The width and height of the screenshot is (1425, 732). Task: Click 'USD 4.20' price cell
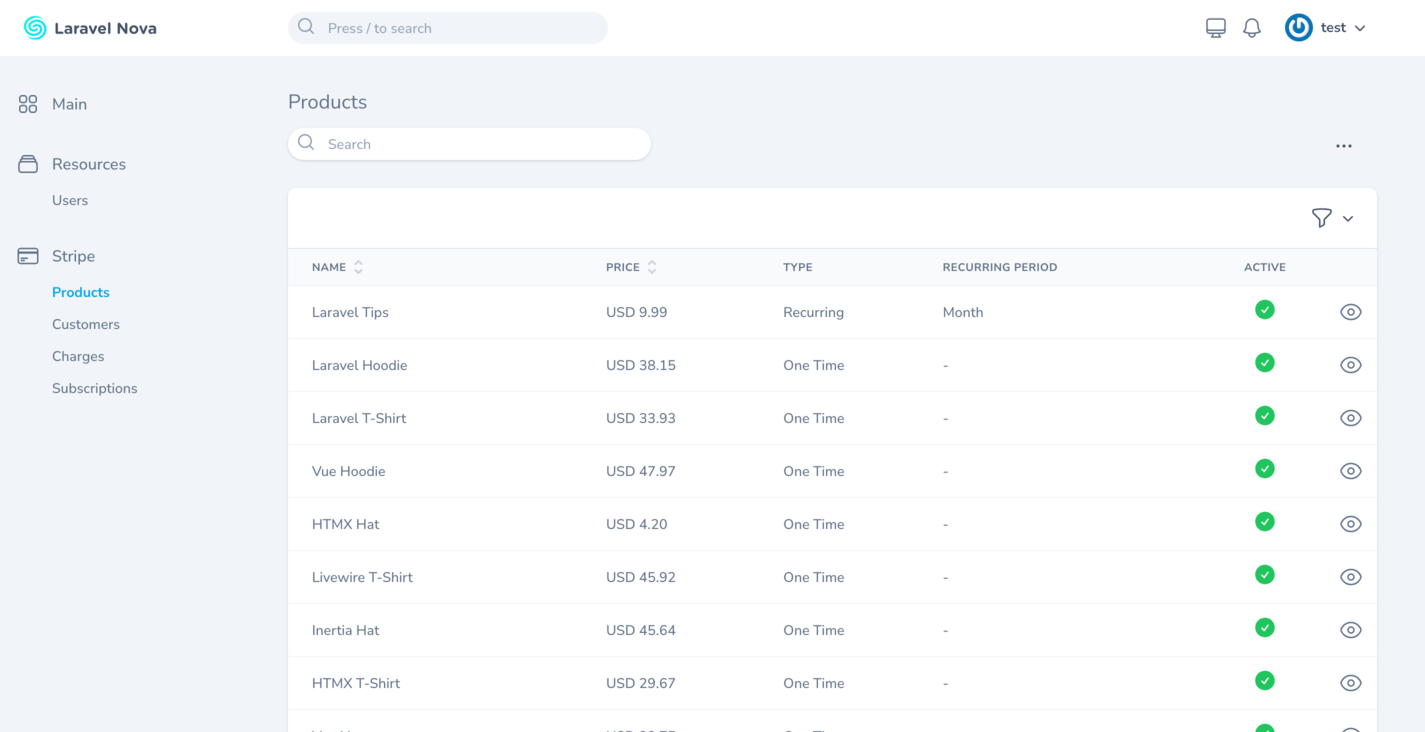tap(637, 524)
